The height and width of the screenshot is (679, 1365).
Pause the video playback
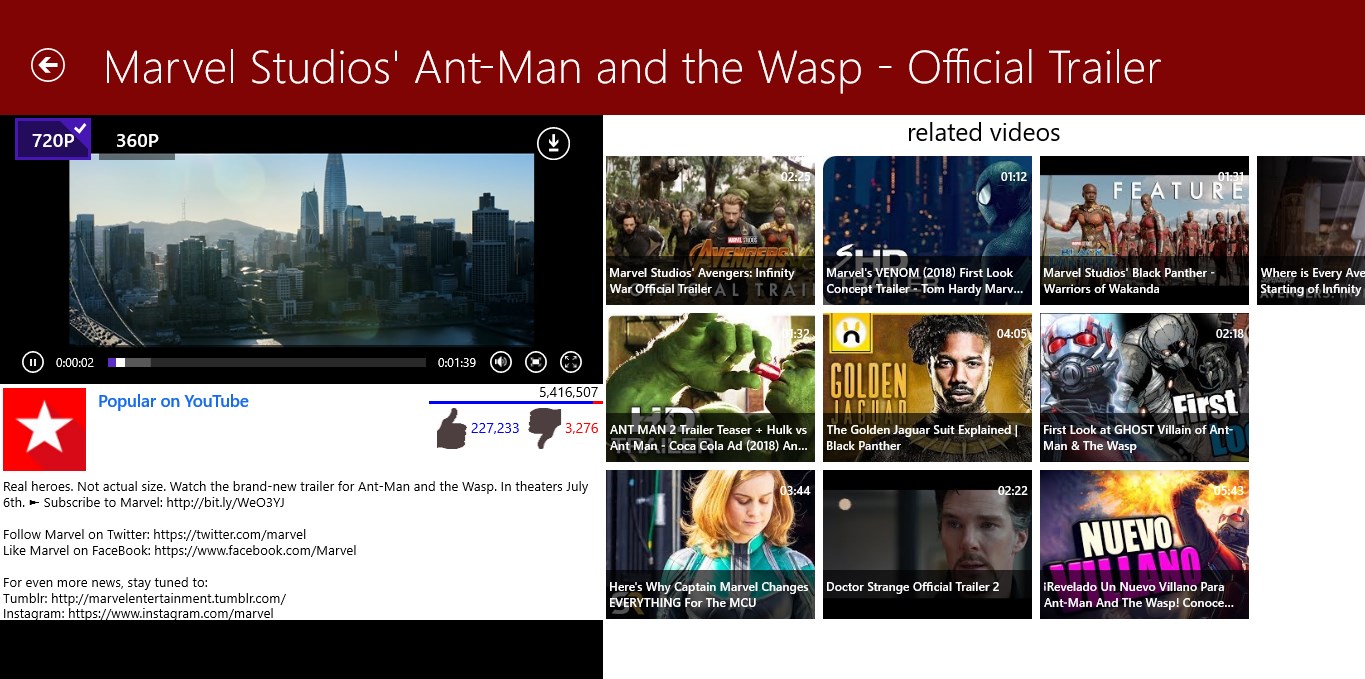tap(33, 362)
